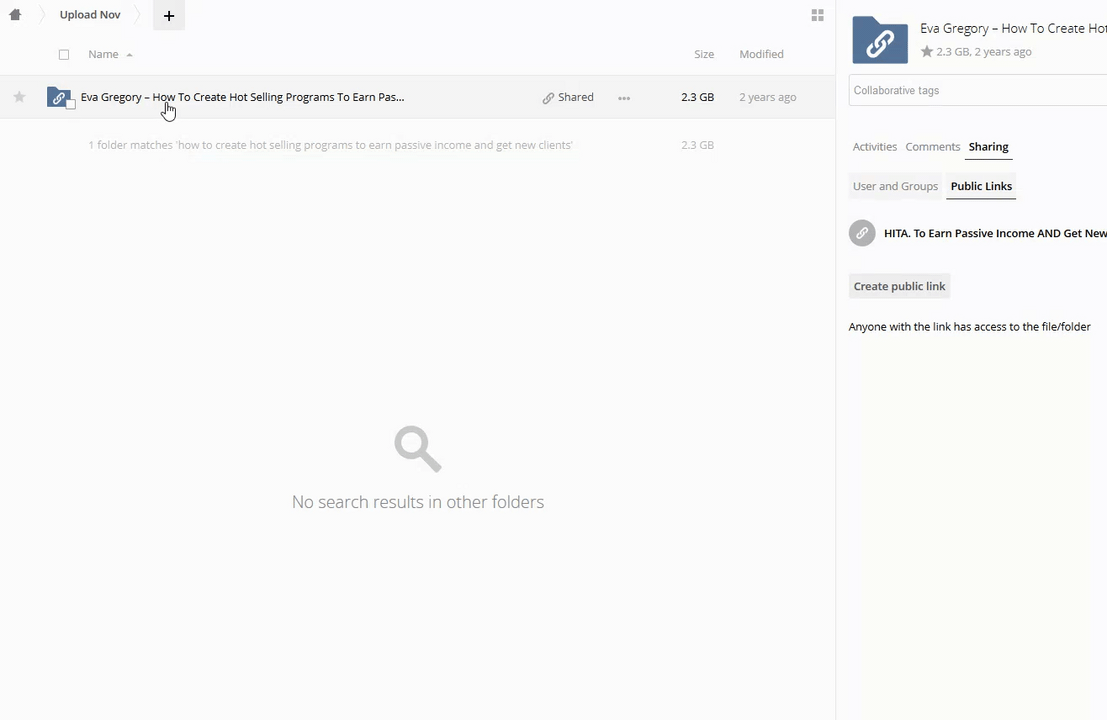Click the public link chain icon
The image size is (1107, 720).
tap(862, 233)
